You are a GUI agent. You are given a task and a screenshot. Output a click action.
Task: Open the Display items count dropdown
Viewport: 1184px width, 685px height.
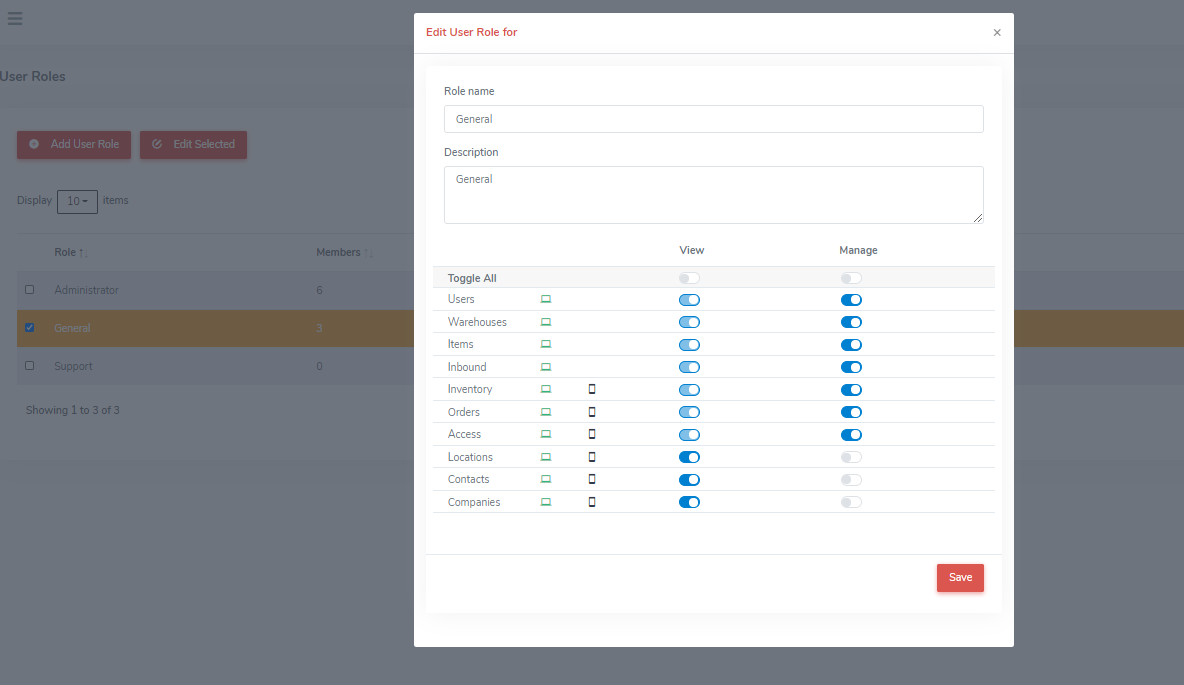coord(77,201)
